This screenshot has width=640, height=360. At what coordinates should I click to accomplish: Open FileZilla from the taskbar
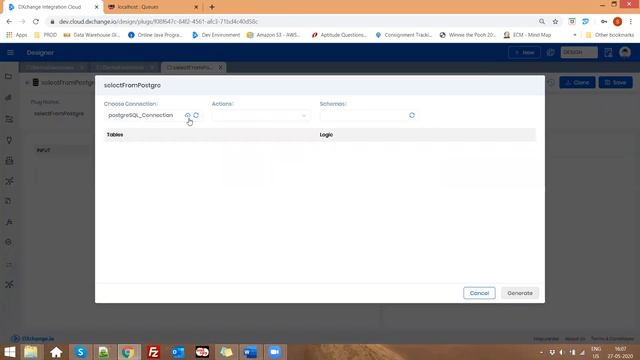click(x=153, y=352)
